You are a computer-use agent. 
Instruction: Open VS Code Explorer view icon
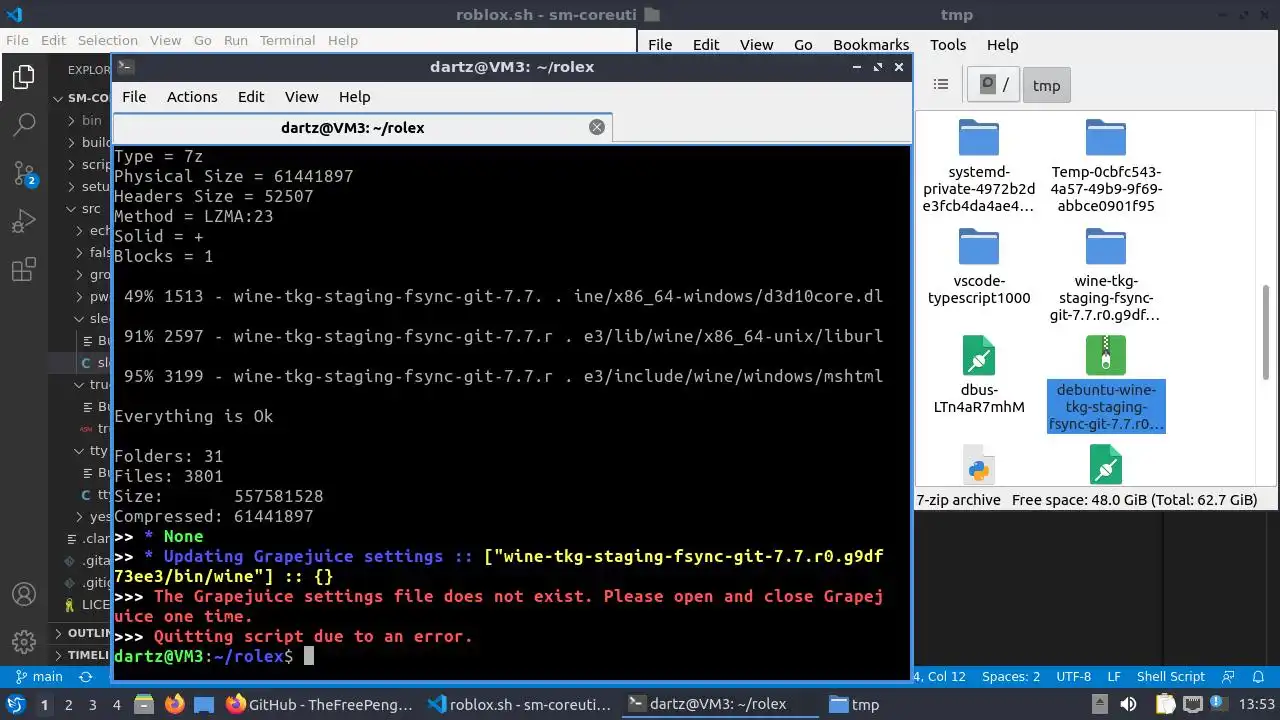[24, 77]
